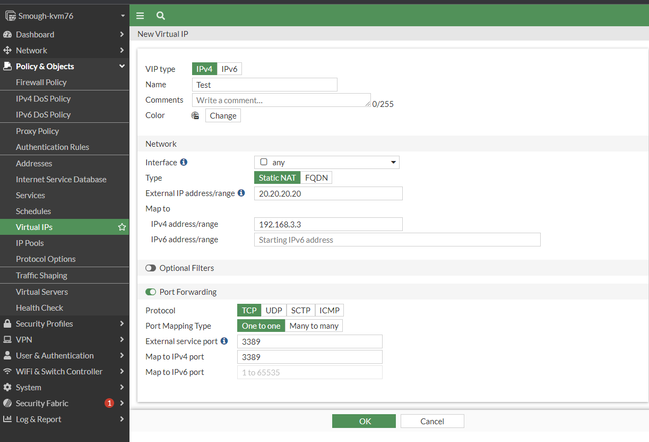Click the Starting IPv6 address field
The width and height of the screenshot is (649, 442).
tap(397, 240)
